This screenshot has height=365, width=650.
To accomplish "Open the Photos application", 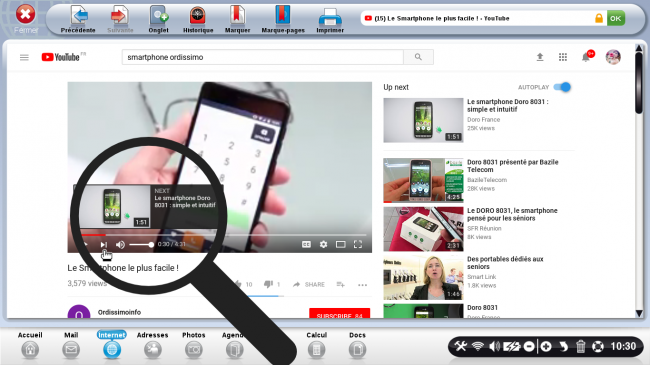I will [x=194, y=345].
